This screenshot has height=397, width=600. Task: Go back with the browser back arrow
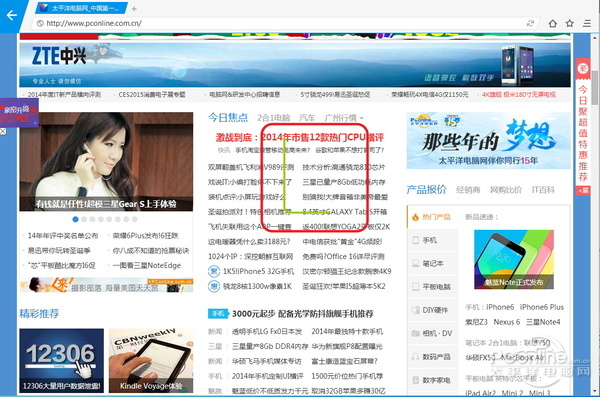(12, 15)
